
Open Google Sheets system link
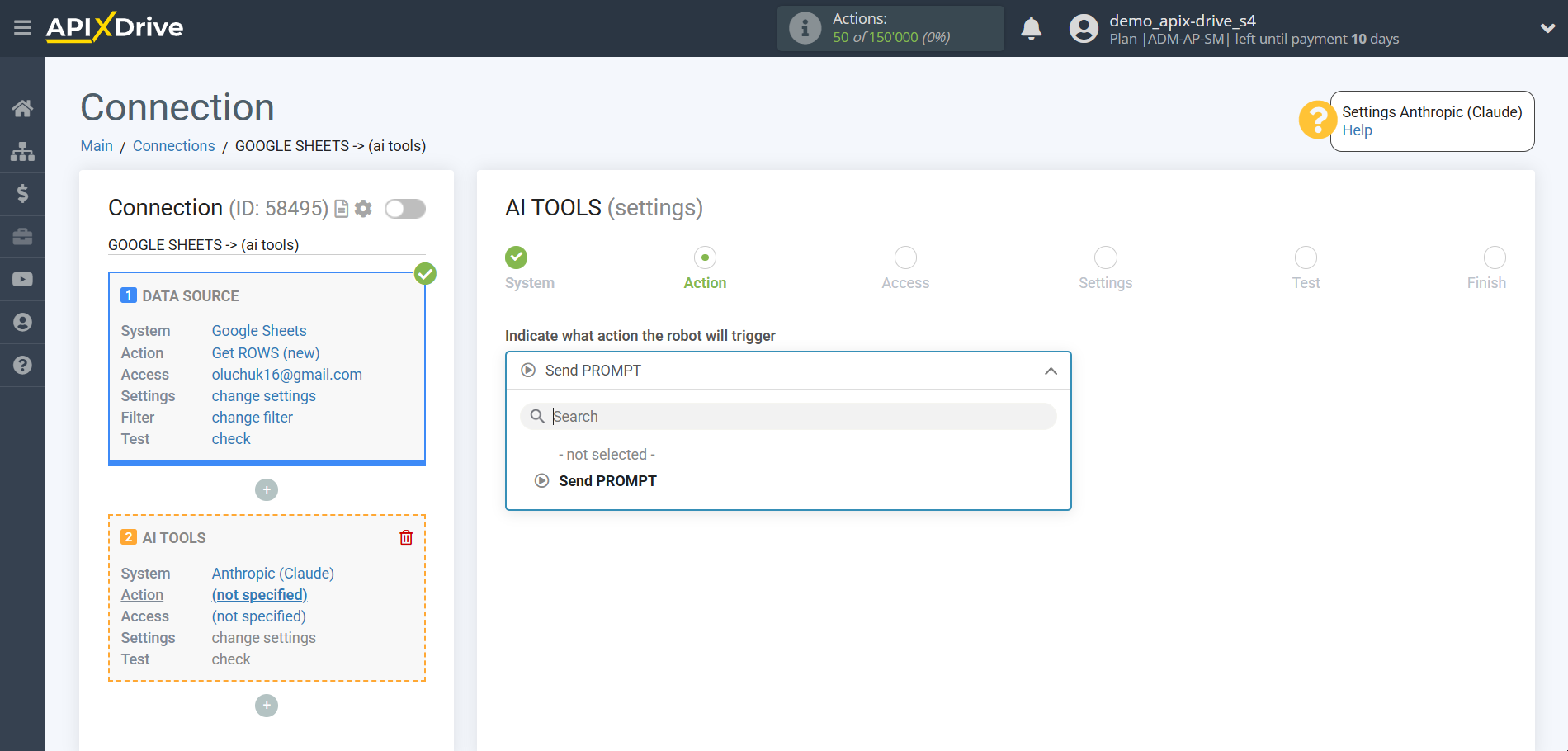pos(259,331)
